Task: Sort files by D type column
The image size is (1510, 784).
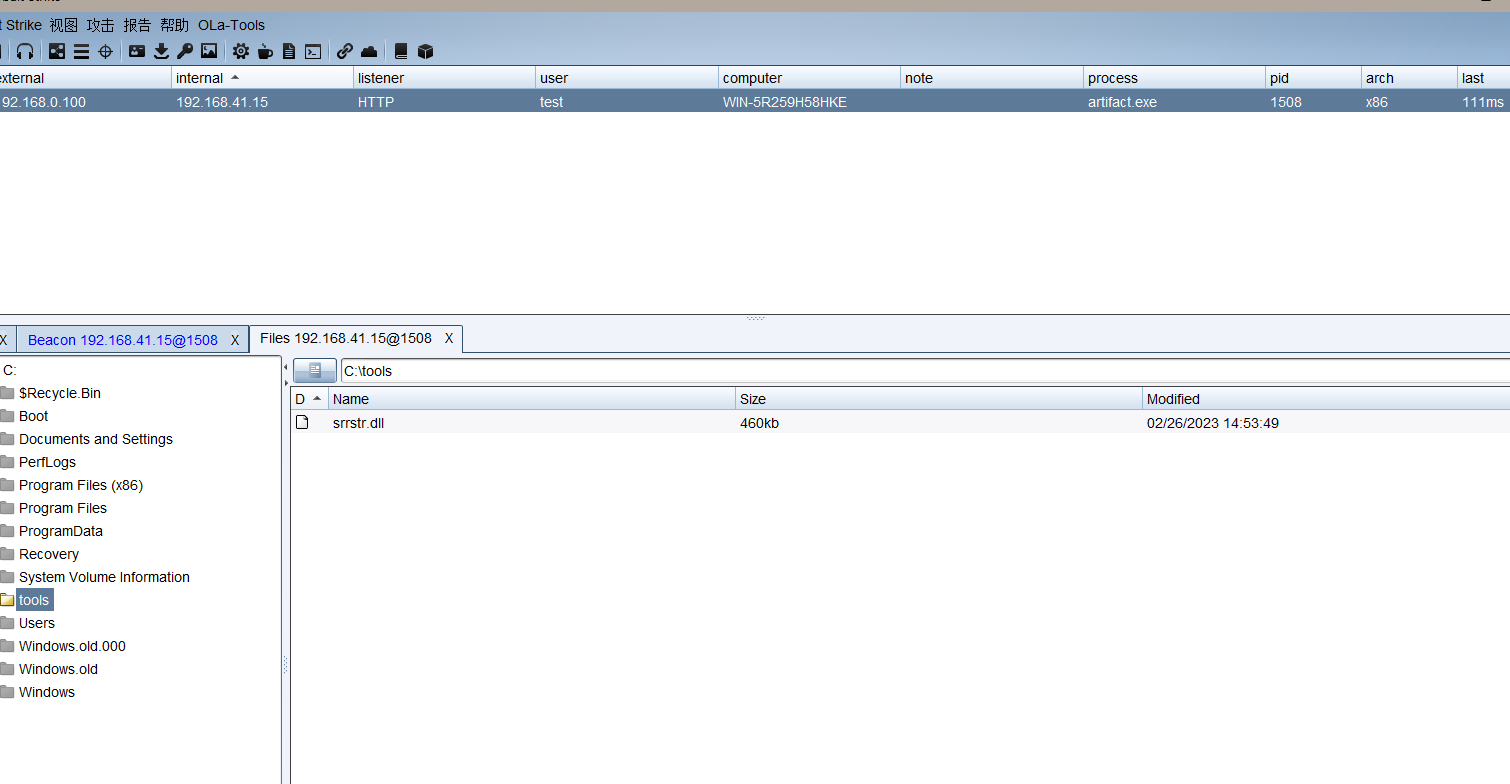Action: pyautogui.click(x=309, y=399)
